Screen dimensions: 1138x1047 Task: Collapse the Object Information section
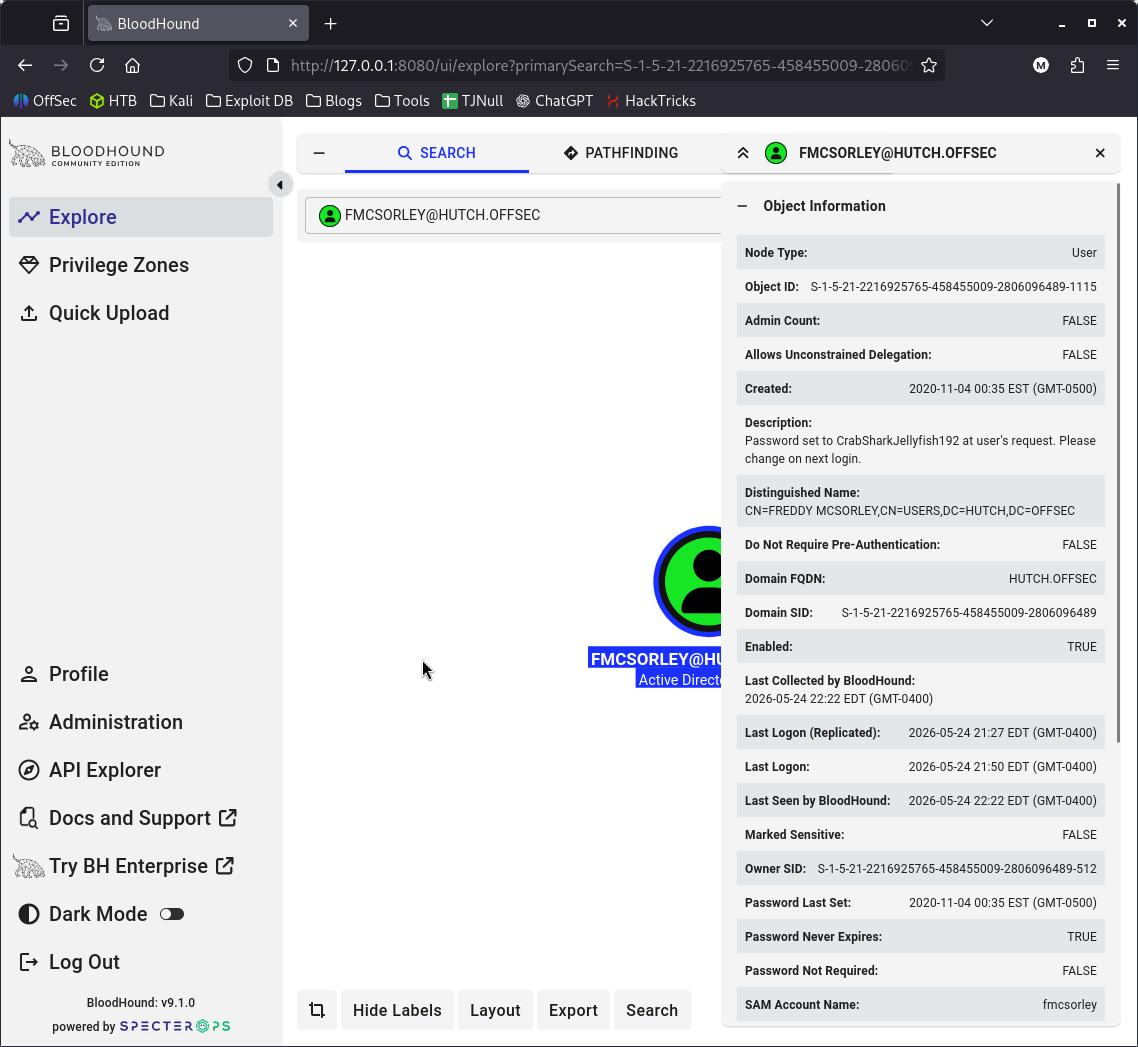coord(742,206)
